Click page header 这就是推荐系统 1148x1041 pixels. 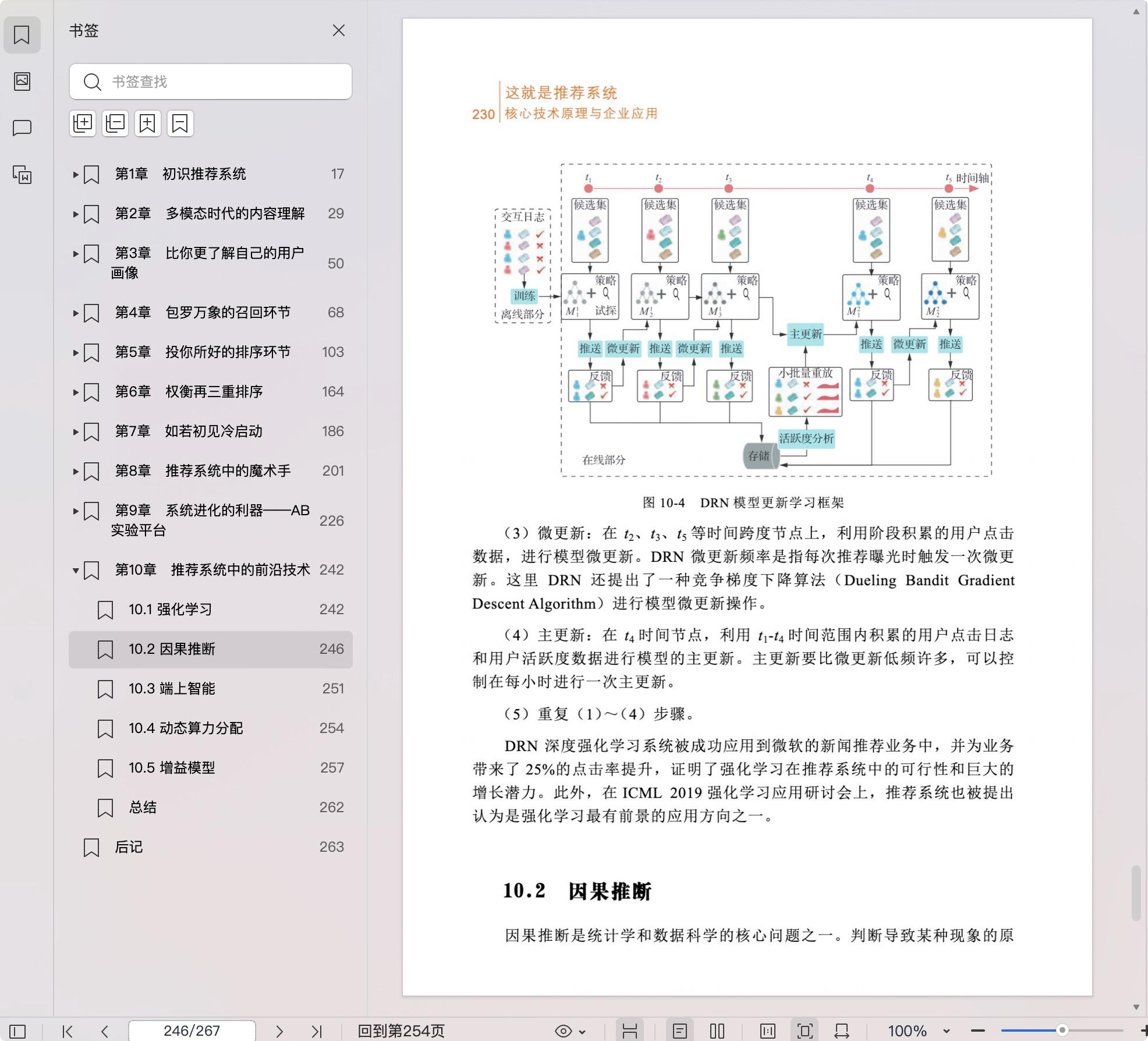coord(561,93)
